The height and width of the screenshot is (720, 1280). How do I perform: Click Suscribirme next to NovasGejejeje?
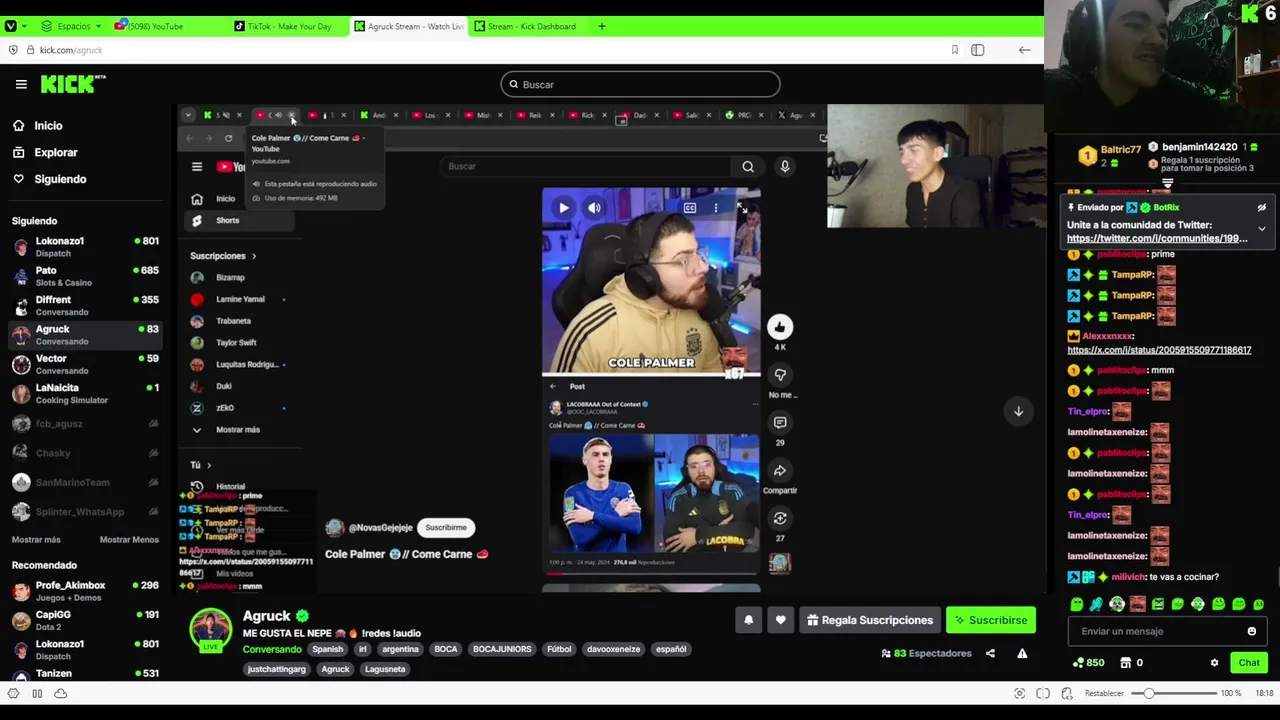tap(446, 528)
